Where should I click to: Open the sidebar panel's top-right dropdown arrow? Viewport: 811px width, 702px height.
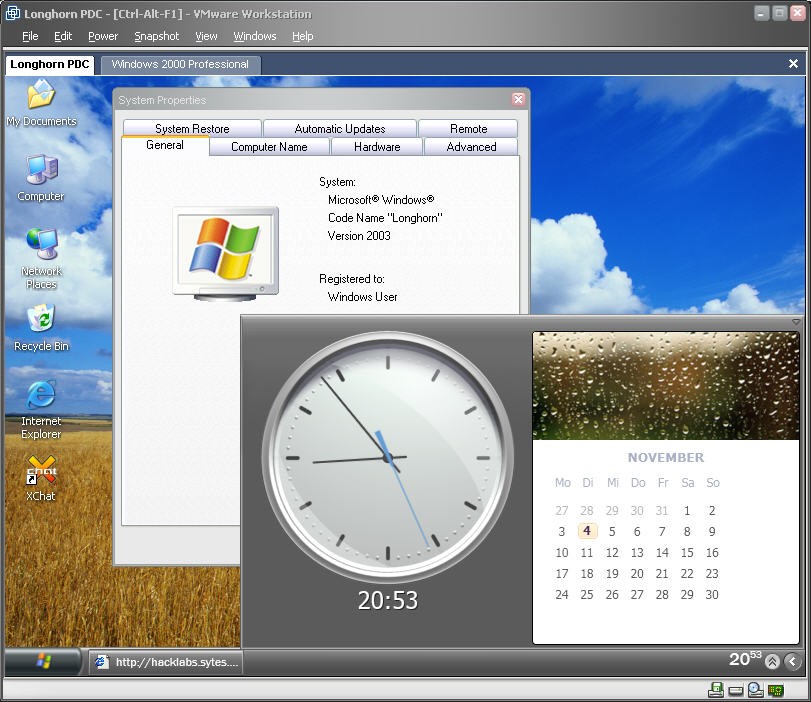pos(796,322)
